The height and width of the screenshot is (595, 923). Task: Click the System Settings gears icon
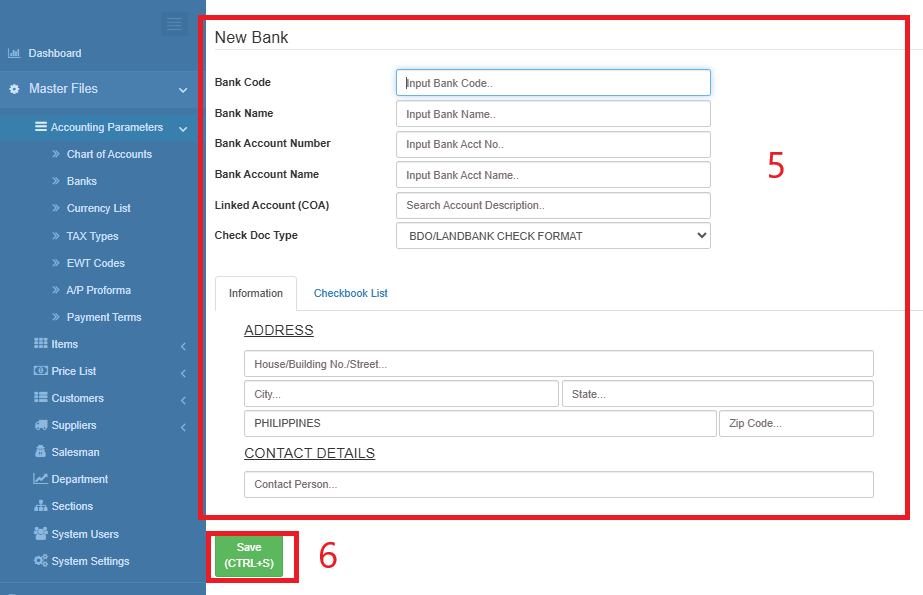(x=40, y=561)
